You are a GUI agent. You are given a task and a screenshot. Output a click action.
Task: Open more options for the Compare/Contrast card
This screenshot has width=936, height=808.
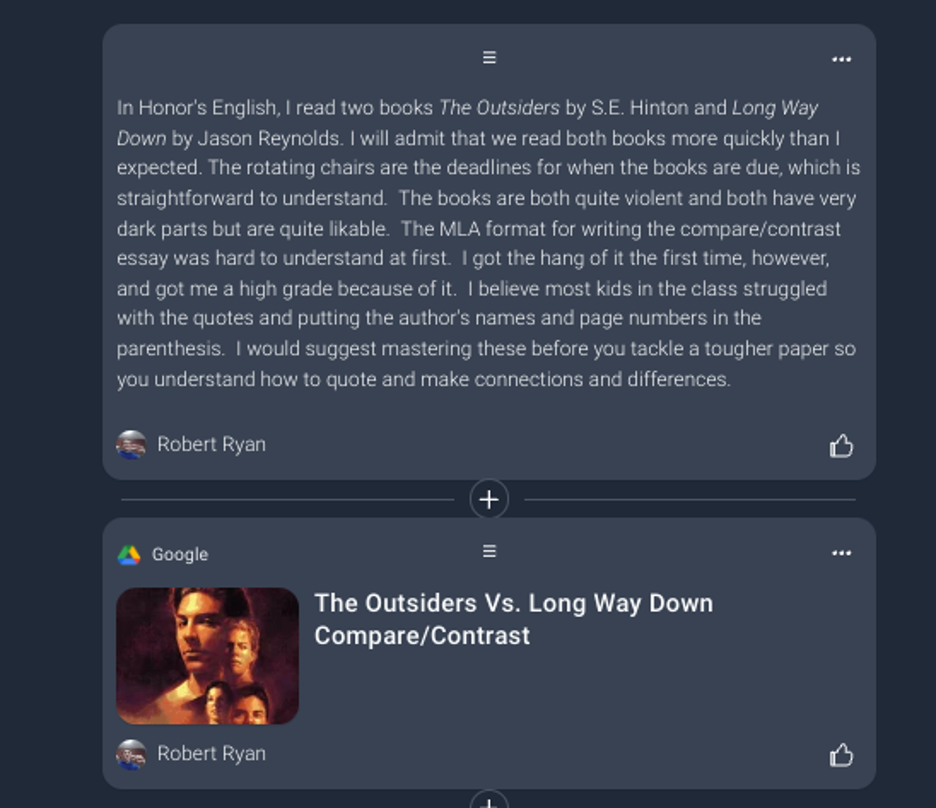pos(842,553)
